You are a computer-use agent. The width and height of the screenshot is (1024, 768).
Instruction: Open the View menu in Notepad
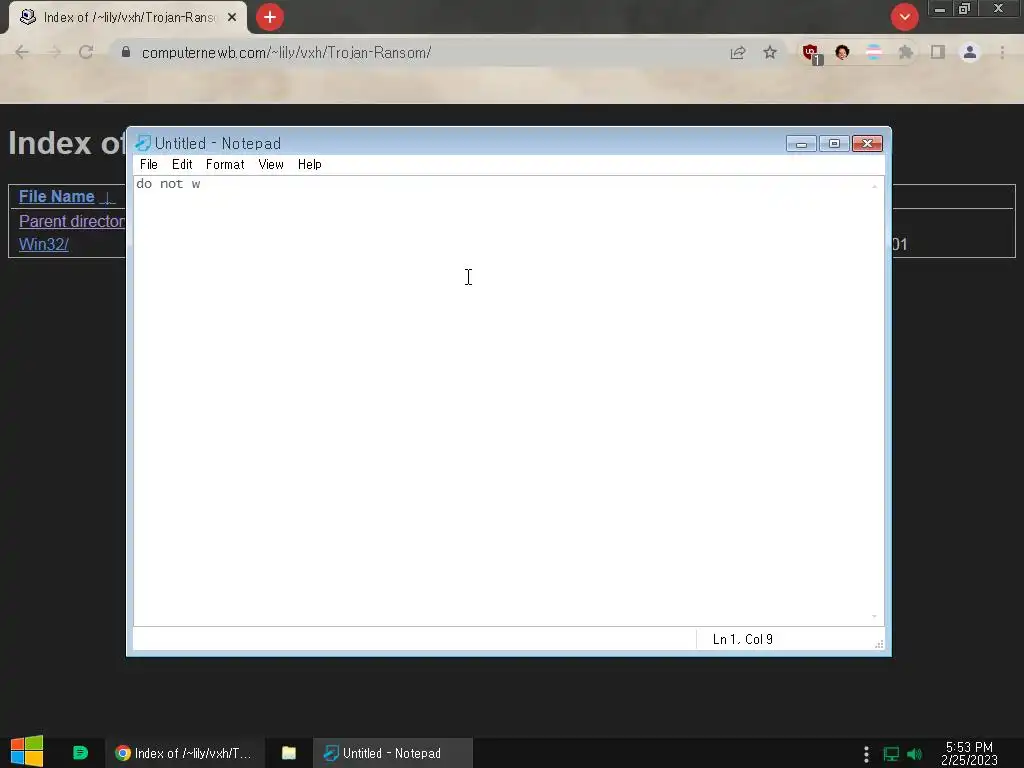[x=270, y=165]
